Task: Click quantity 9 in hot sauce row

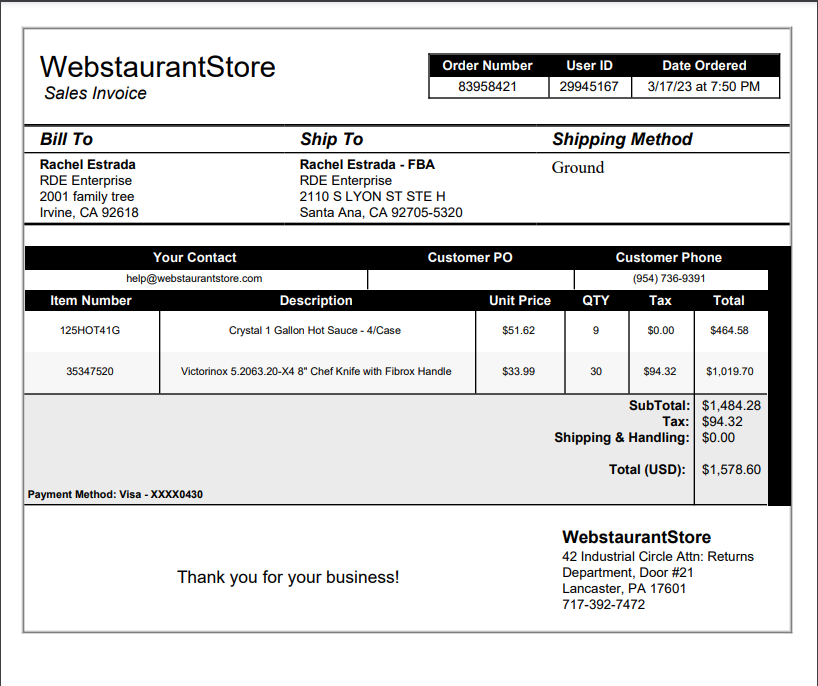Action: point(596,331)
